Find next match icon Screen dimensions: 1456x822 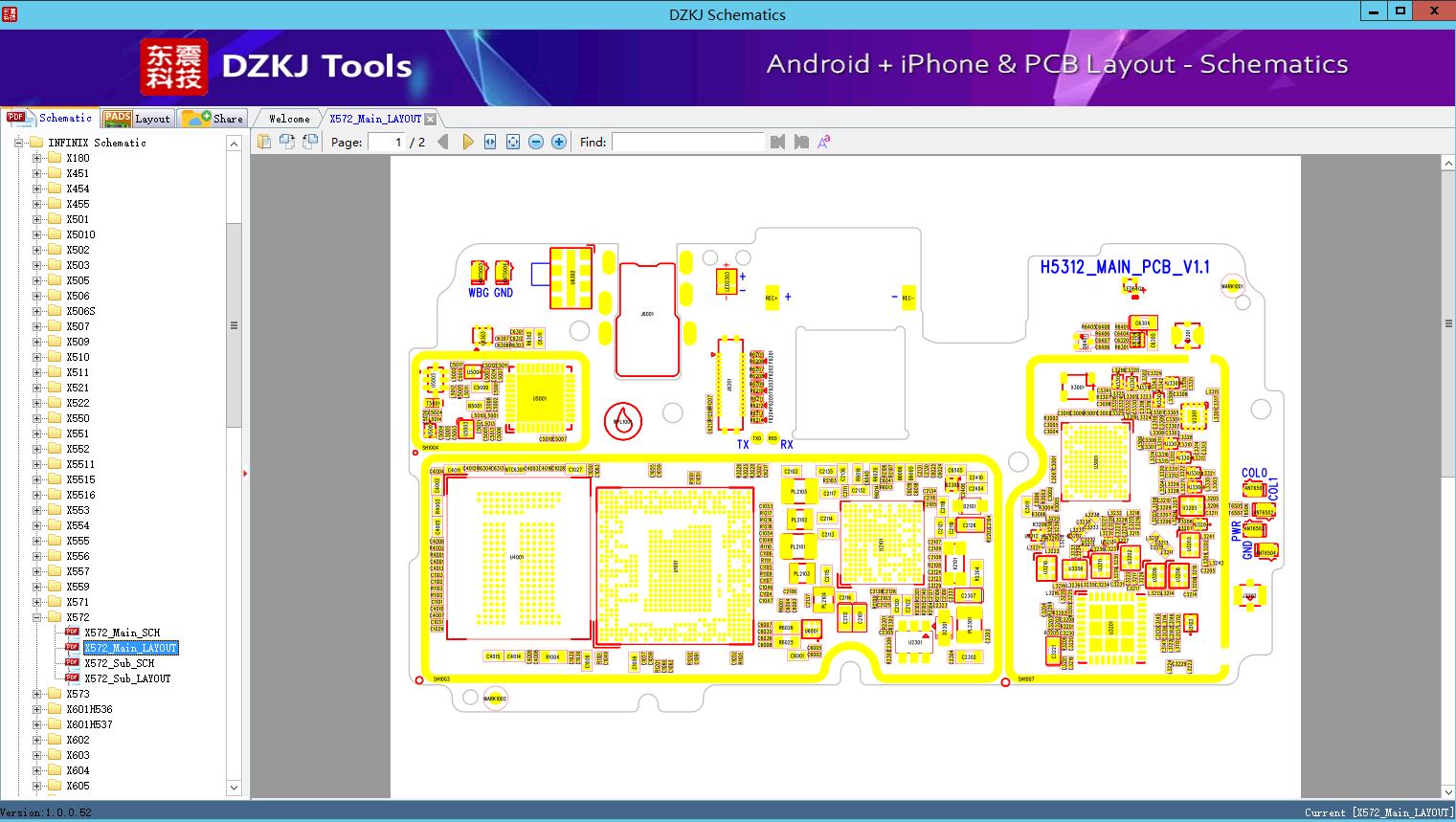(801, 142)
